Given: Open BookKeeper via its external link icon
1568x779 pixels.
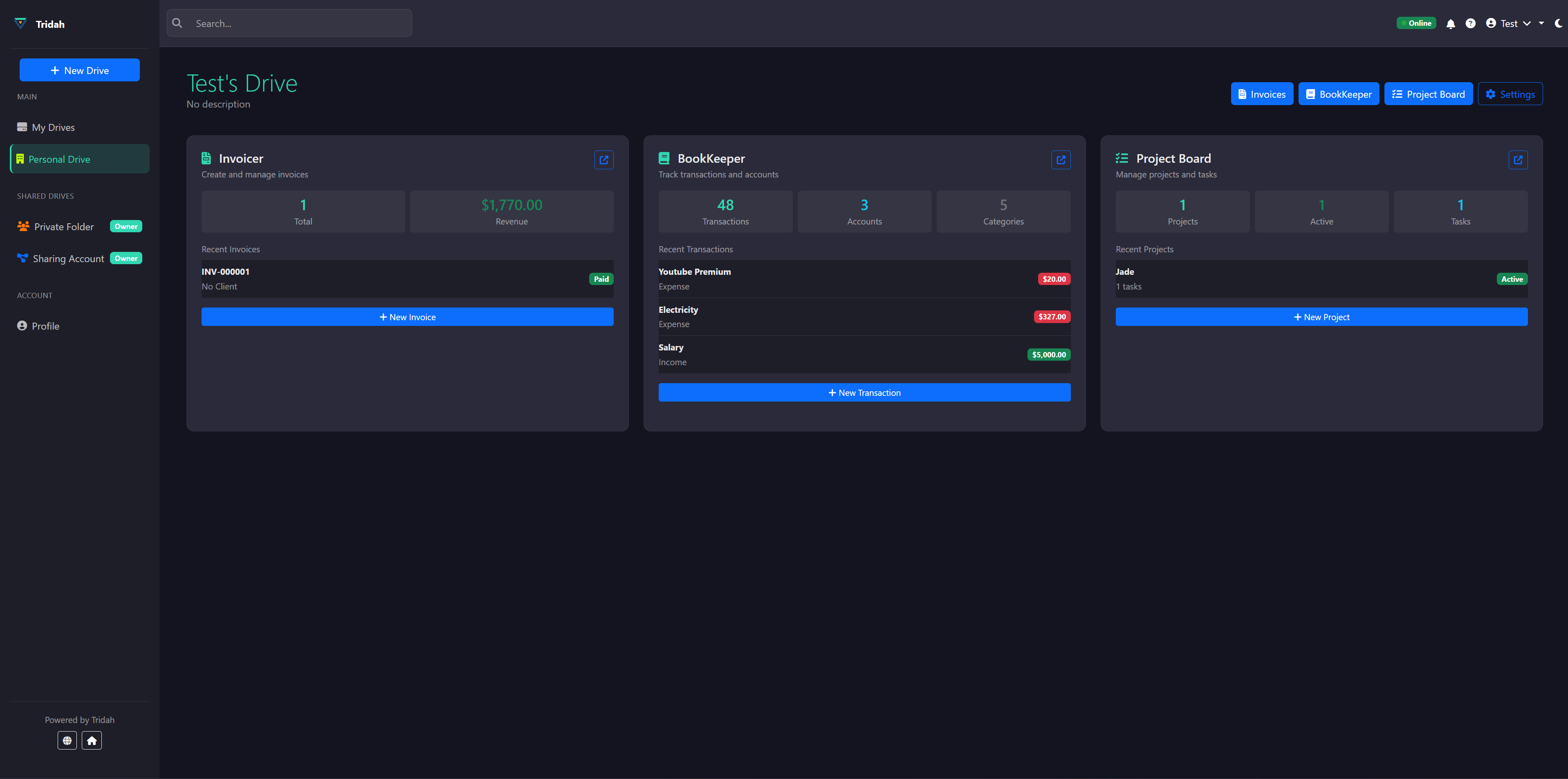Looking at the screenshot, I should (x=1061, y=159).
